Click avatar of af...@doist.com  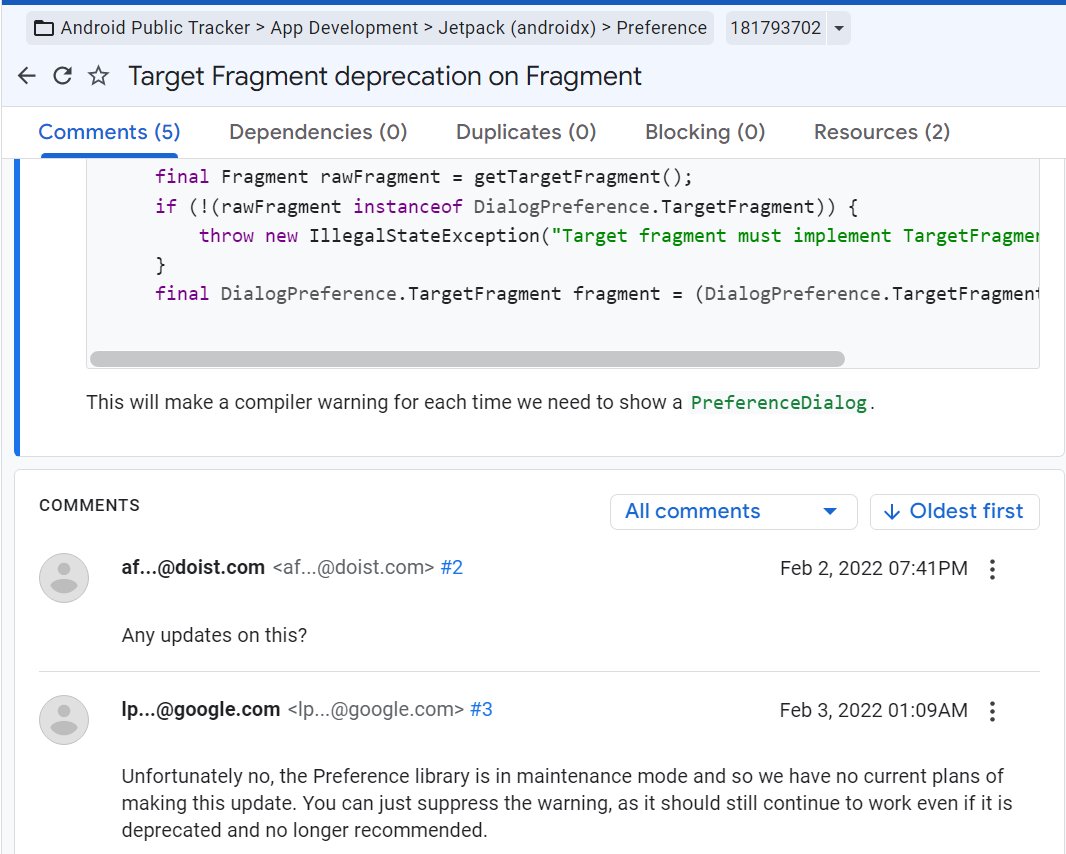[x=64, y=578]
